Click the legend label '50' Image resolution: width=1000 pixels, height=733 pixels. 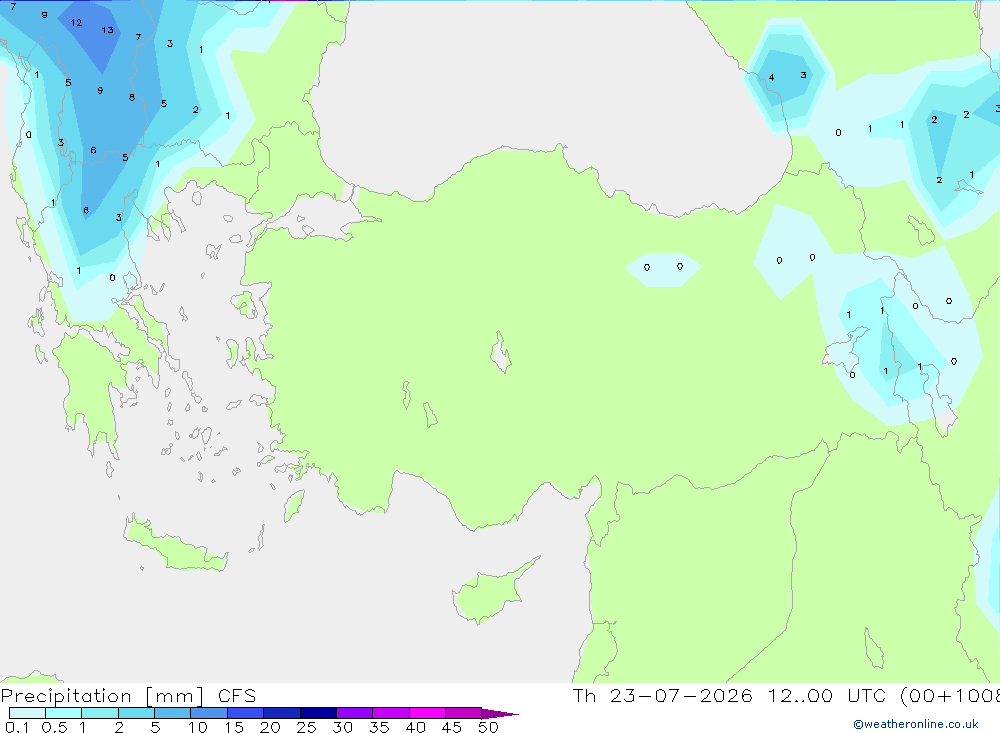(488, 727)
